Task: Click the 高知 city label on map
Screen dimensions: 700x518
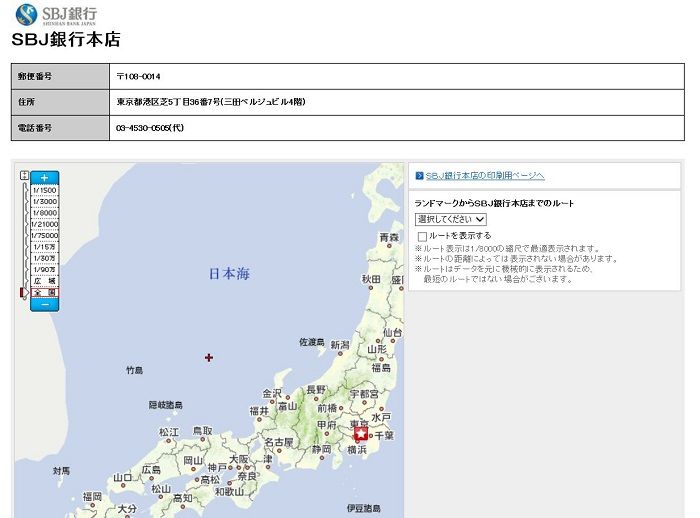Action: (183, 497)
